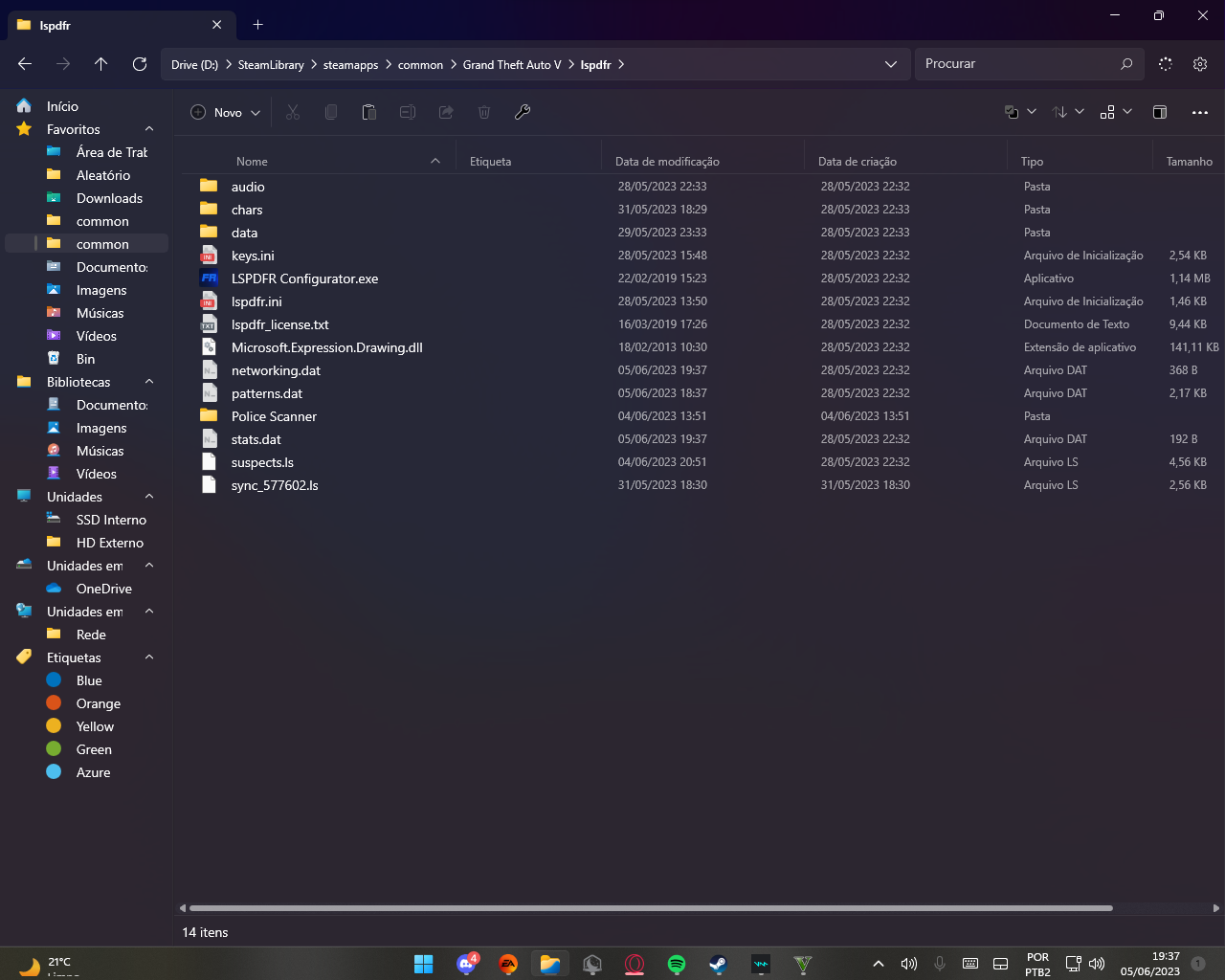Toggle the preview pane button
The width and height of the screenshot is (1225, 980).
tap(1160, 112)
